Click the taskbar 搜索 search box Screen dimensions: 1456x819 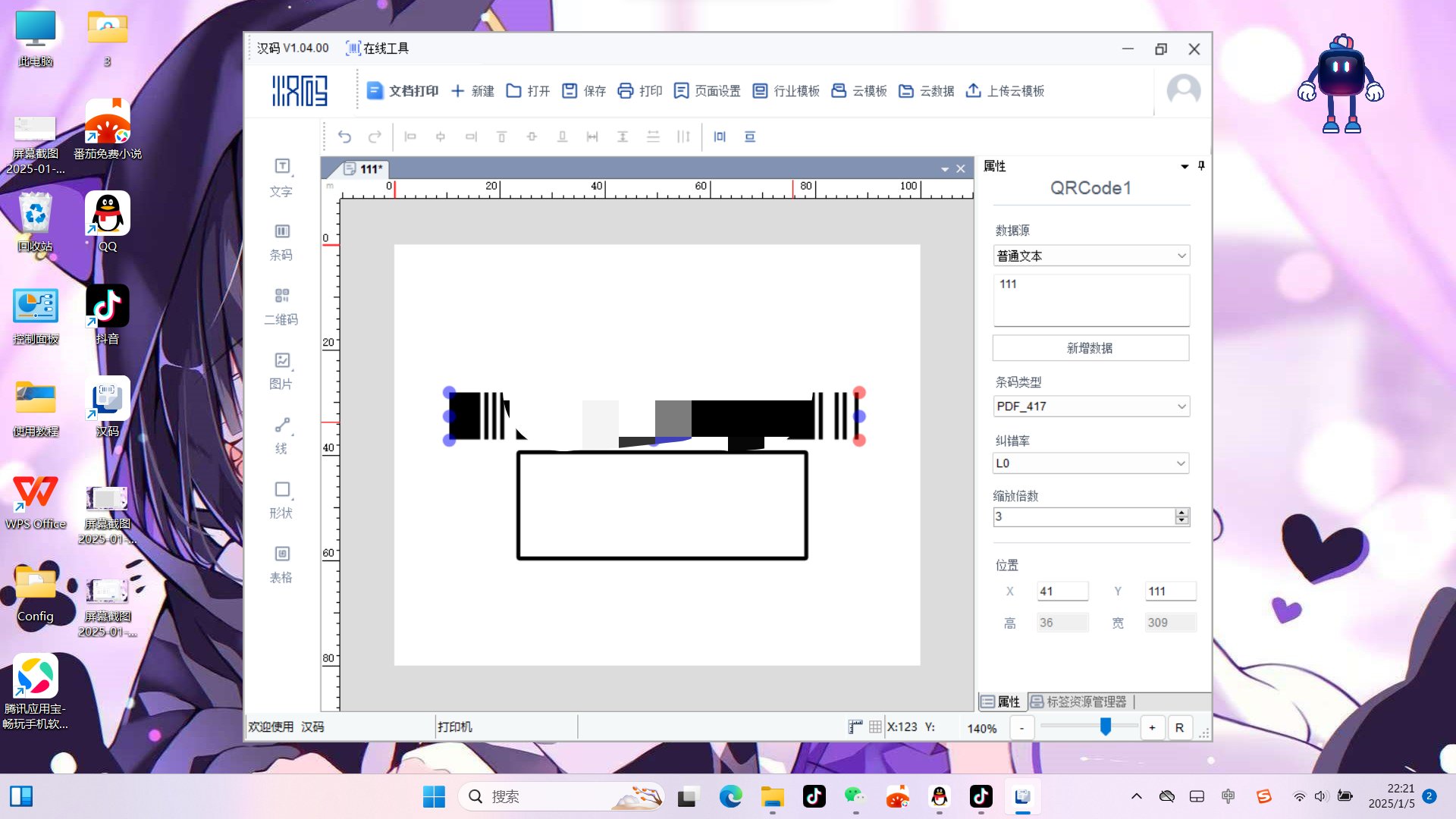pyautogui.click(x=562, y=796)
